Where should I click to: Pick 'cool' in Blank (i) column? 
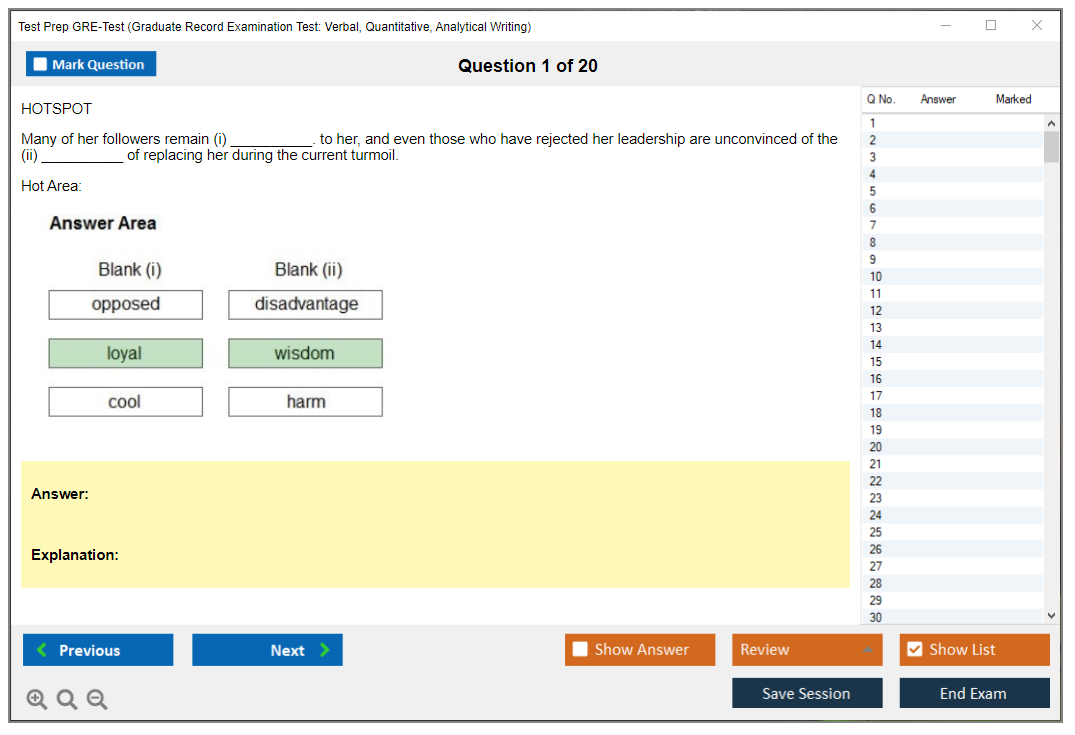(x=126, y=402)
